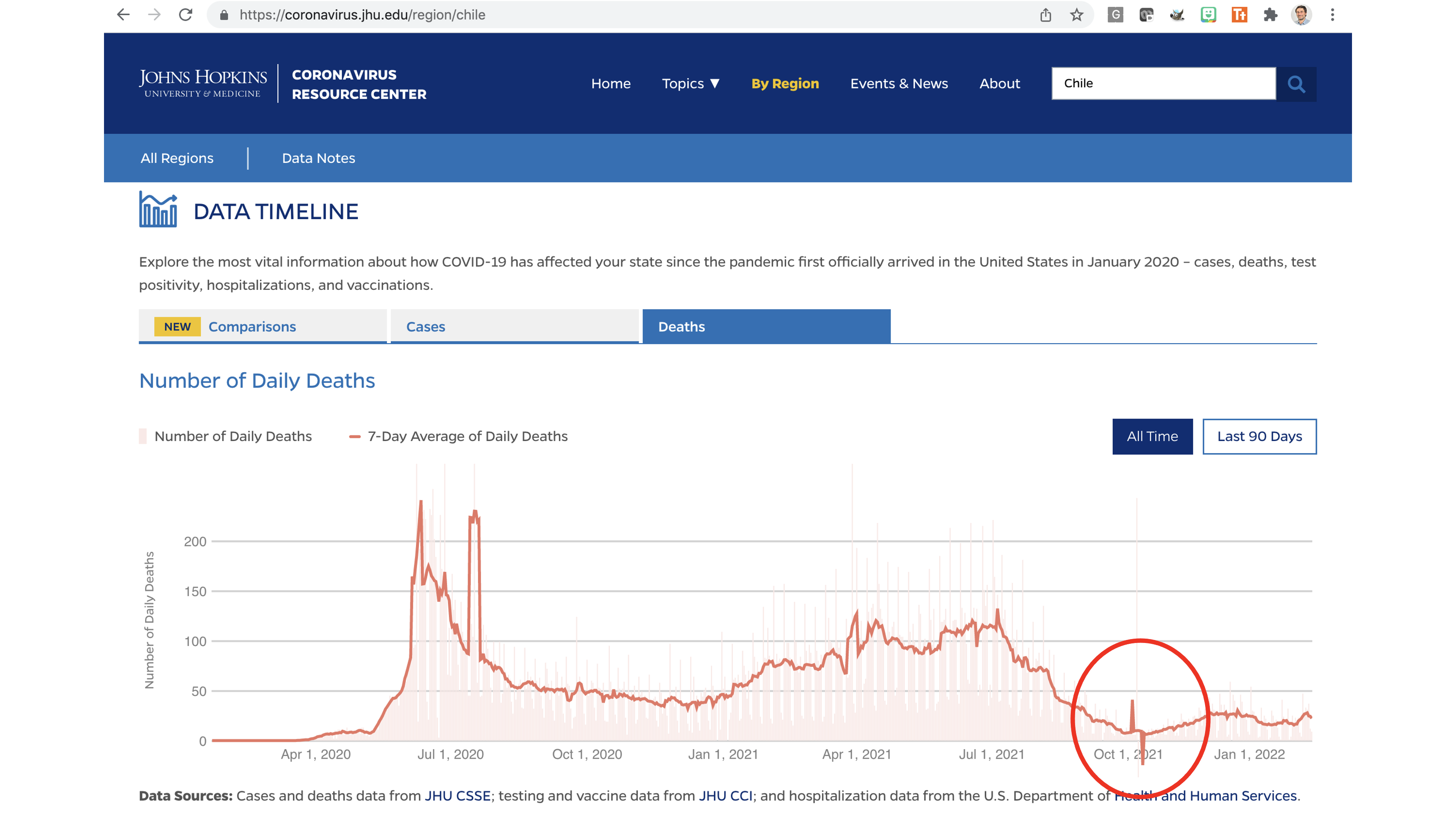Switch to the Cases tab
Image resolution: width=1456 pixels, height=818 pixels.
click(x=425, y=327)
